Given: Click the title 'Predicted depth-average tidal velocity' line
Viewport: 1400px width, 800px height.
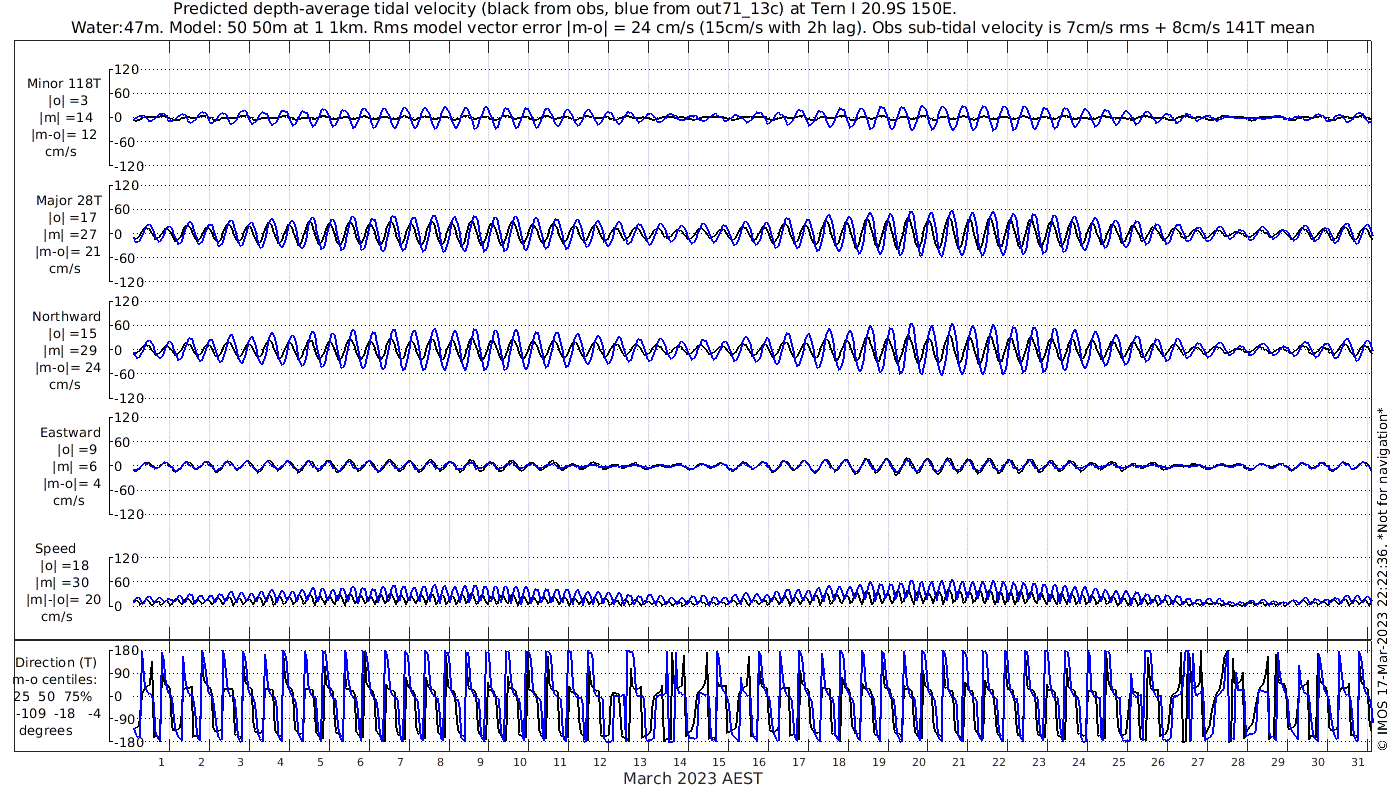Looking at the screenshot, I should (x=564, y=9).
